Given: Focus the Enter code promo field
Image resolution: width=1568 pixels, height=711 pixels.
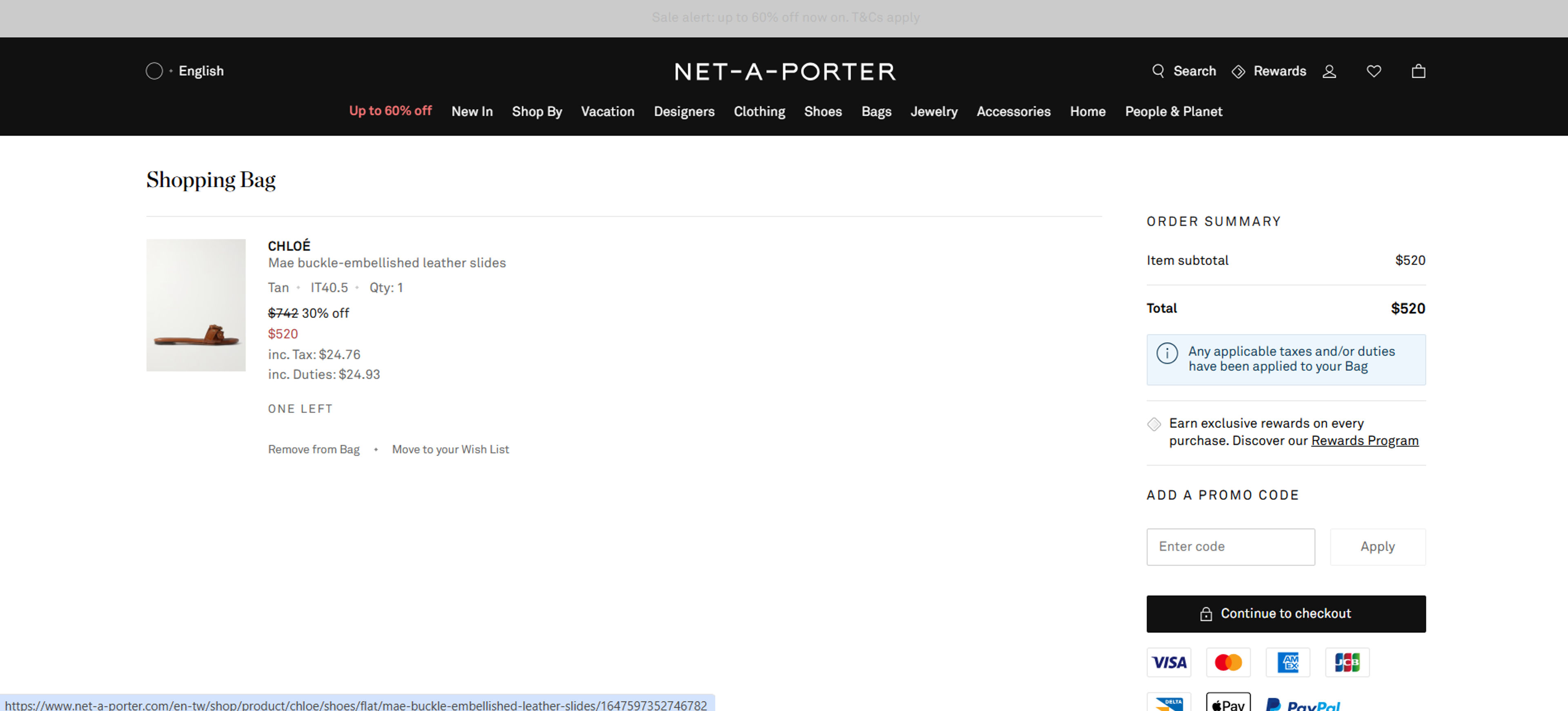Looking at the screenshot, I should [x=1230, y=547].
